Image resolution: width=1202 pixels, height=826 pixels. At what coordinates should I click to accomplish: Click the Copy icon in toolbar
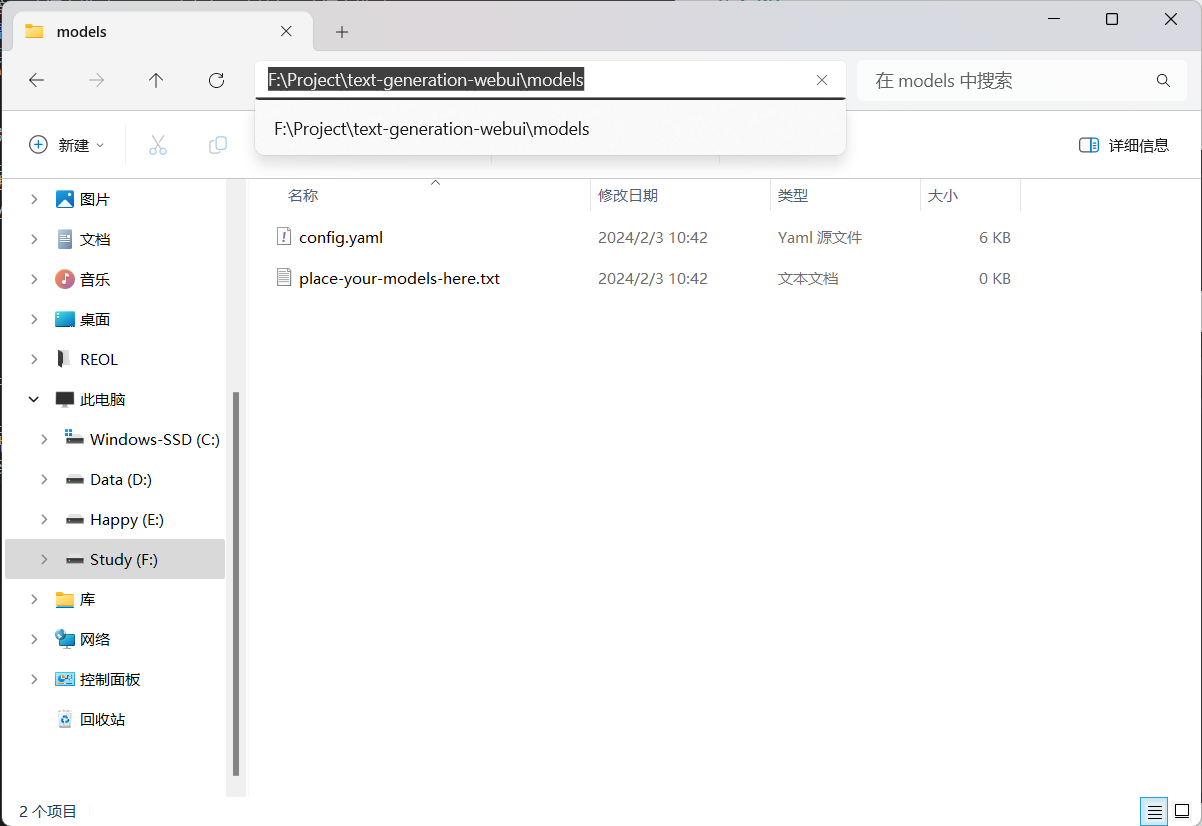tap(217, 145)
